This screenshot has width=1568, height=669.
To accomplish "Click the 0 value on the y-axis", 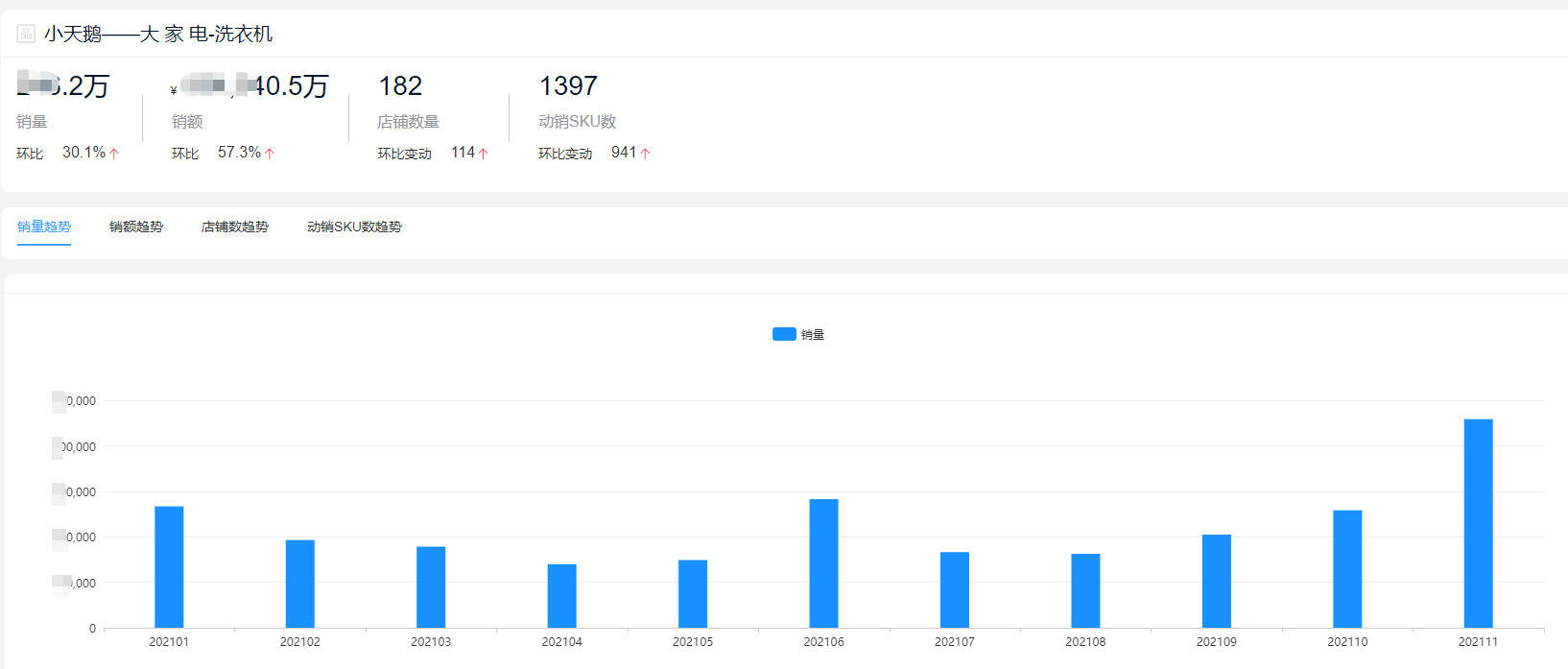I will [x=92, y=629].
